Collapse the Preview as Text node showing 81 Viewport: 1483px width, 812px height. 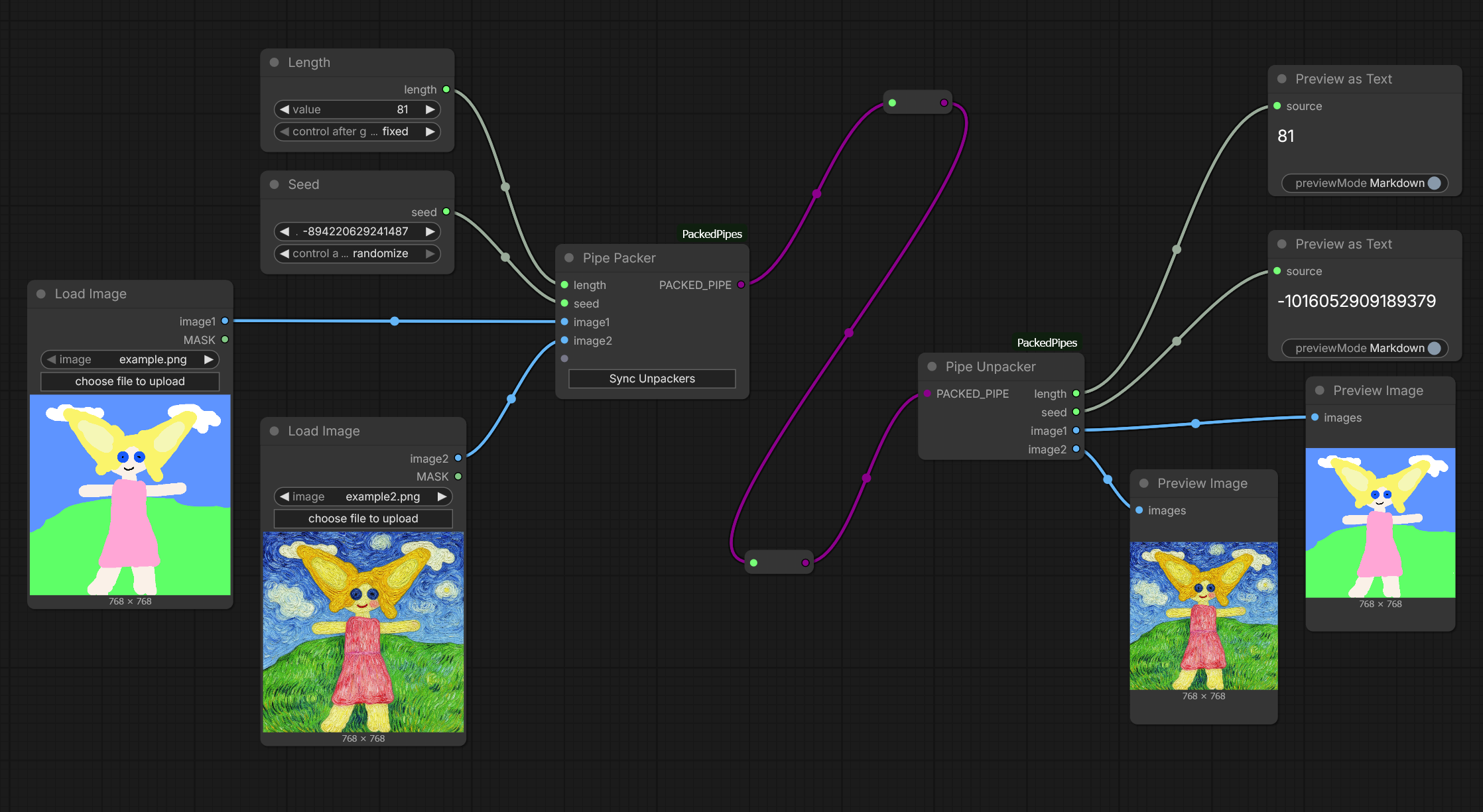pyautogui.click(x=1282, y=79)
